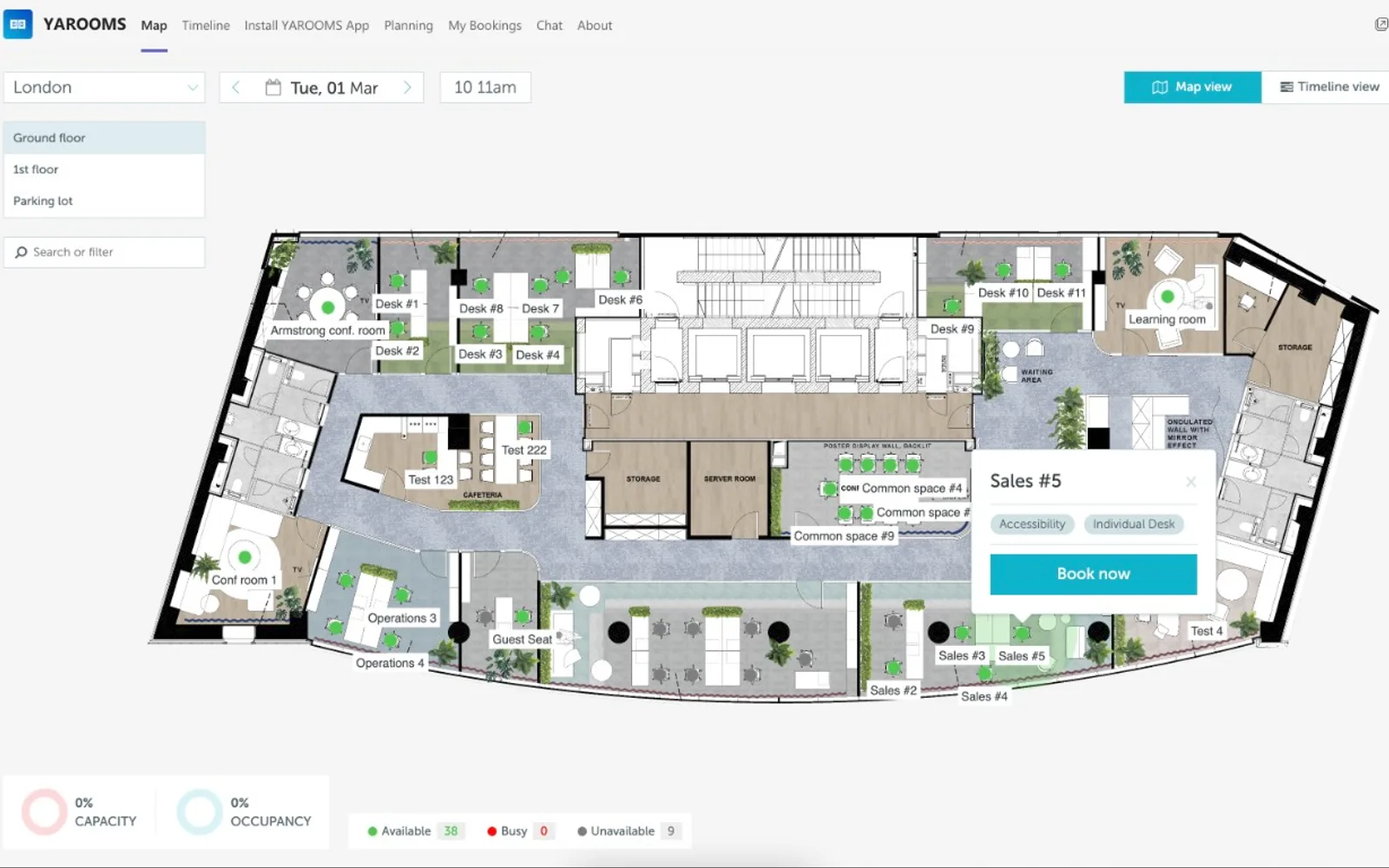This screenshot has height=868, width=1389.
Task: Close the Sales #5 popup
Action: pyautogui.click(x=1191, y=482)
